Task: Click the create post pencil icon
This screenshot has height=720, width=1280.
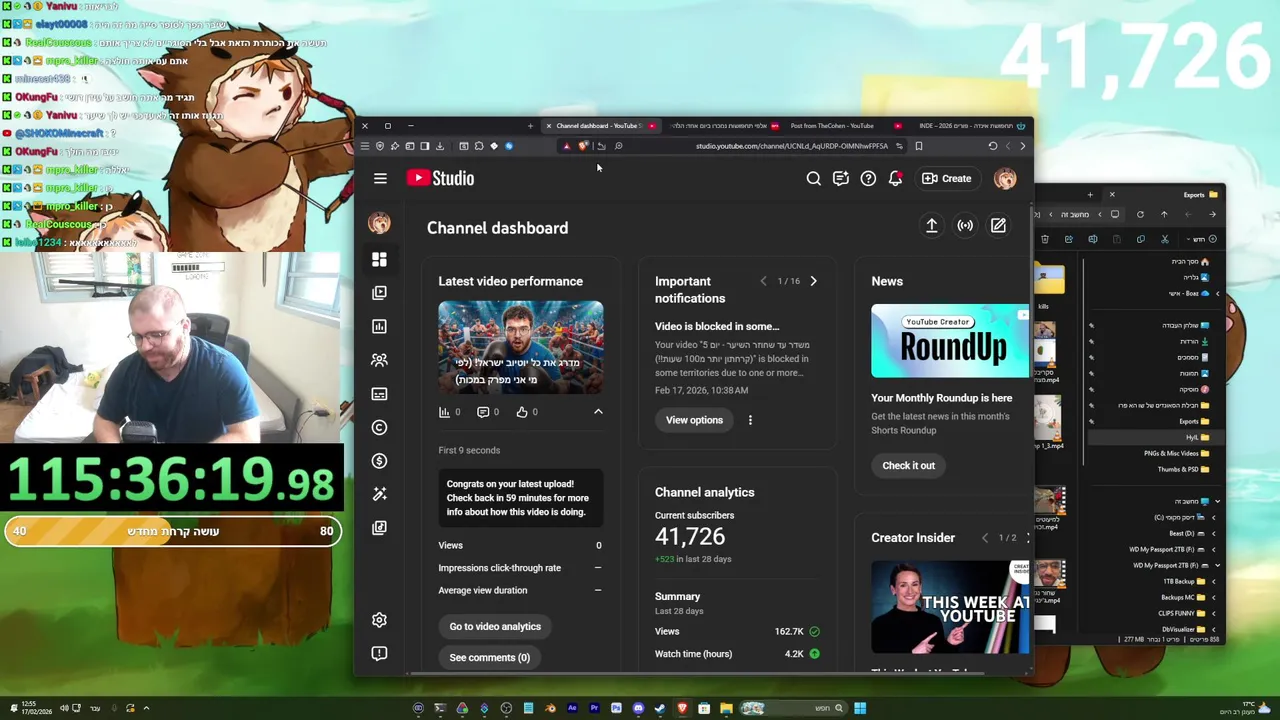Action: click(998, 226)
